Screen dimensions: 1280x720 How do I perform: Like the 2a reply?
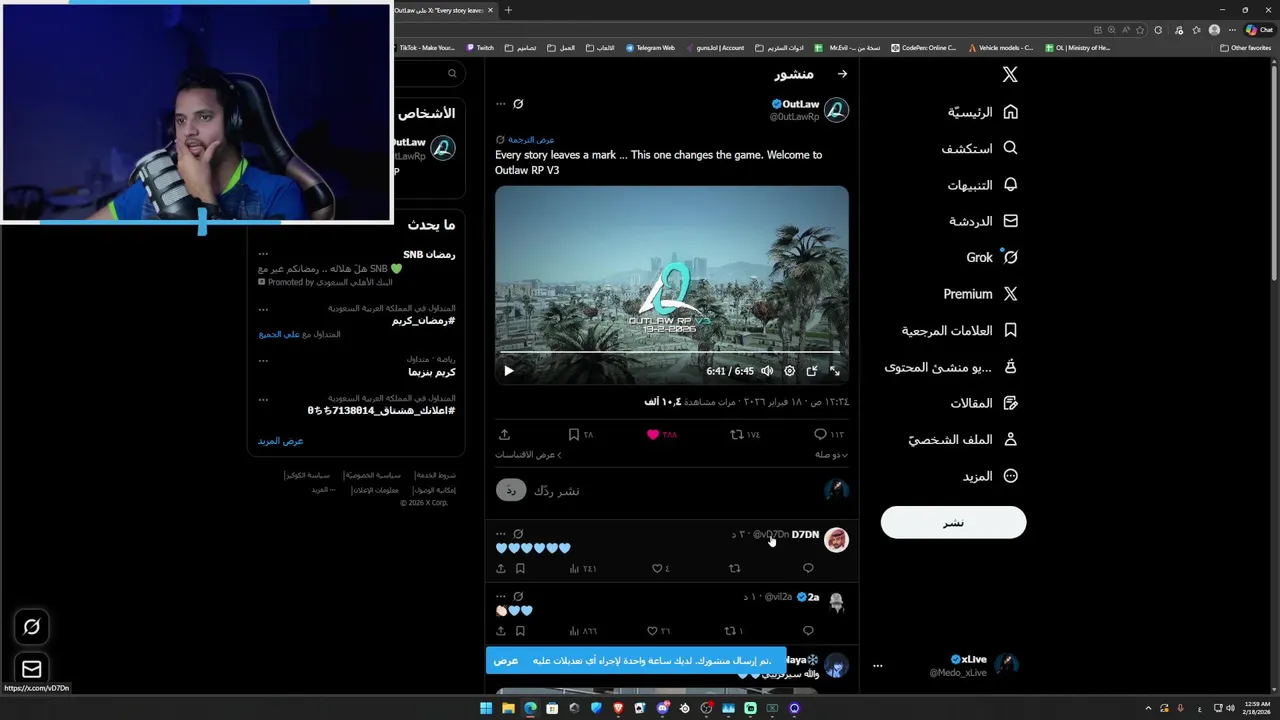(651, 631)
